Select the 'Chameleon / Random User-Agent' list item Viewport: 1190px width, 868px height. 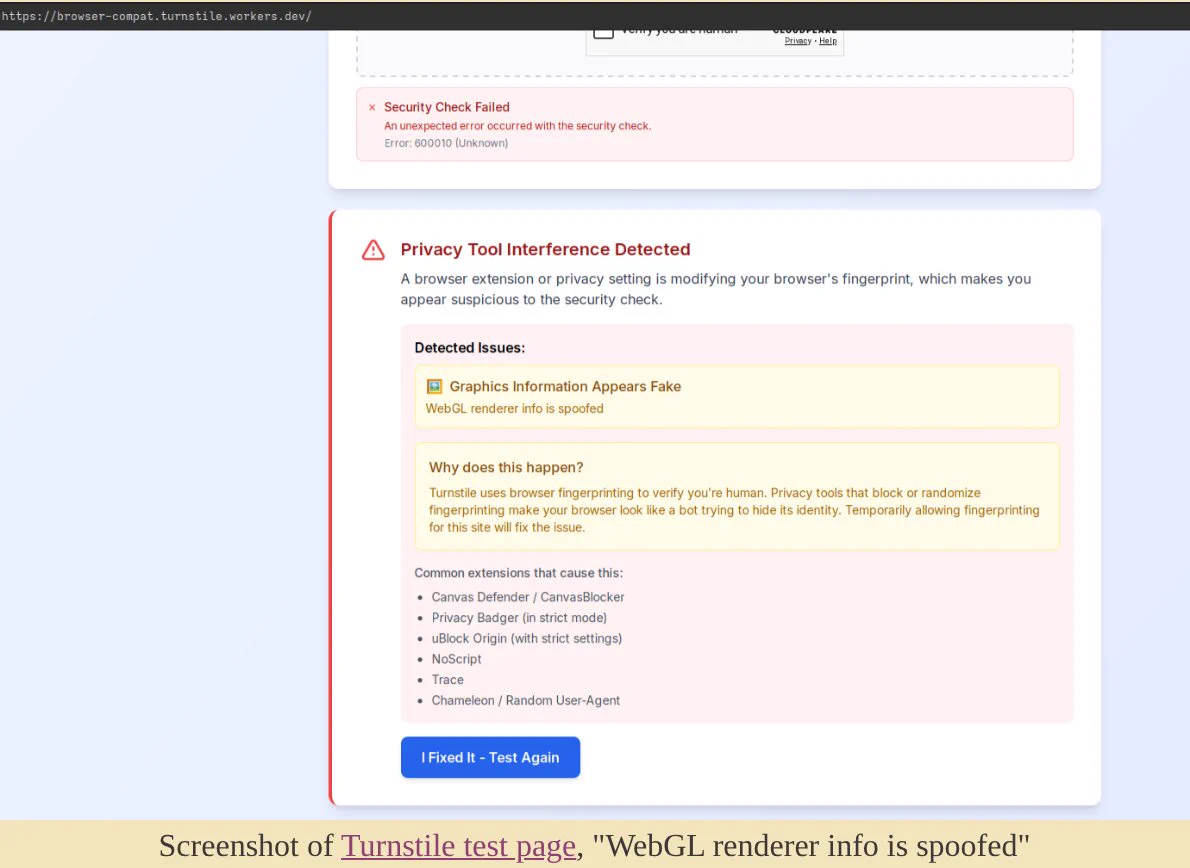coord(526,700)
